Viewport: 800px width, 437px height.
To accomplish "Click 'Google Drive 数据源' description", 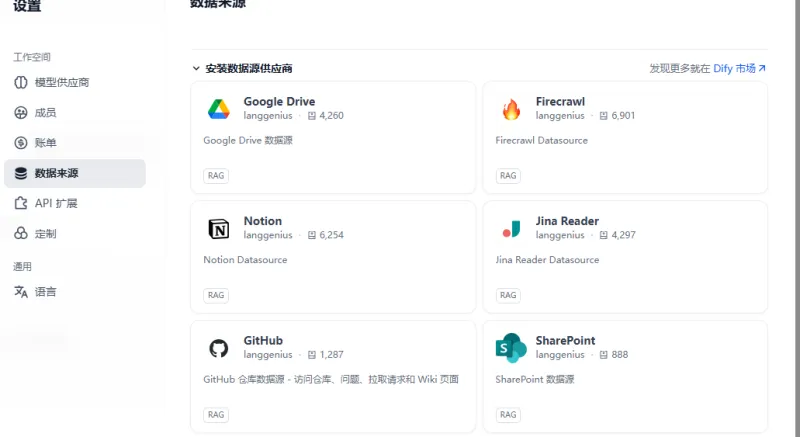I will tap(248, 140).
